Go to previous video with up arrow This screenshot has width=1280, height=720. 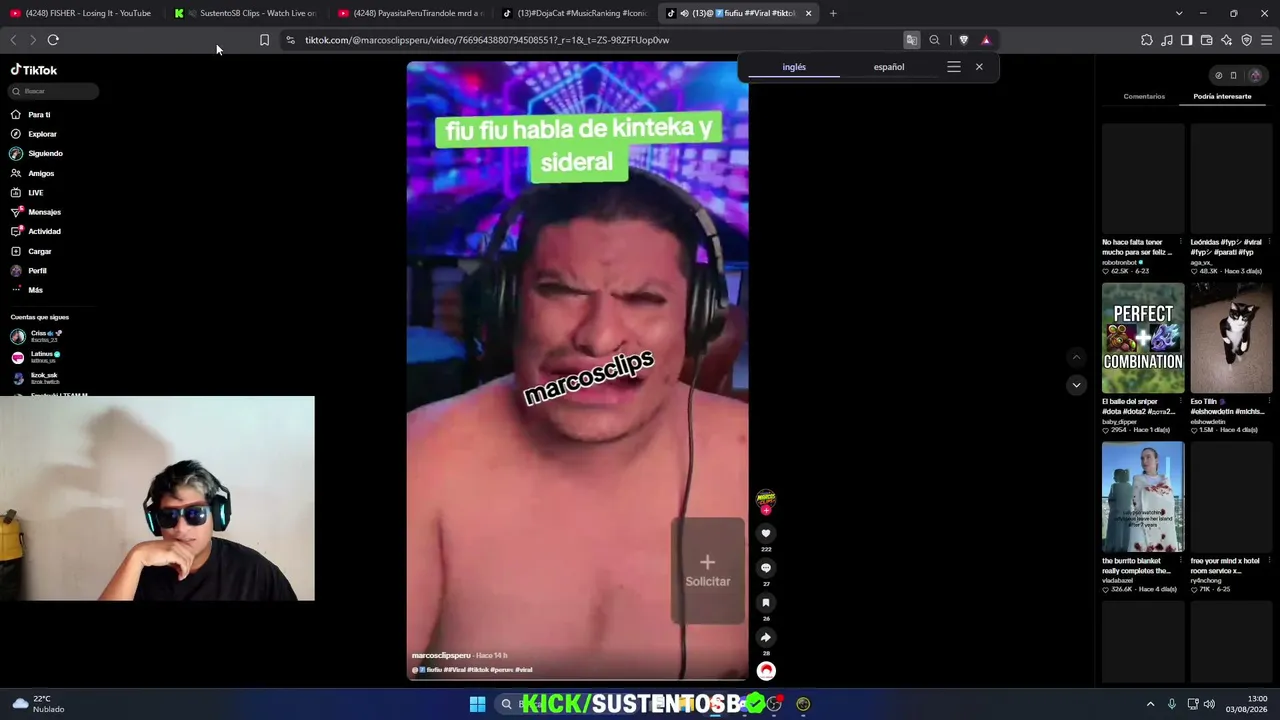click(1076, 357)
